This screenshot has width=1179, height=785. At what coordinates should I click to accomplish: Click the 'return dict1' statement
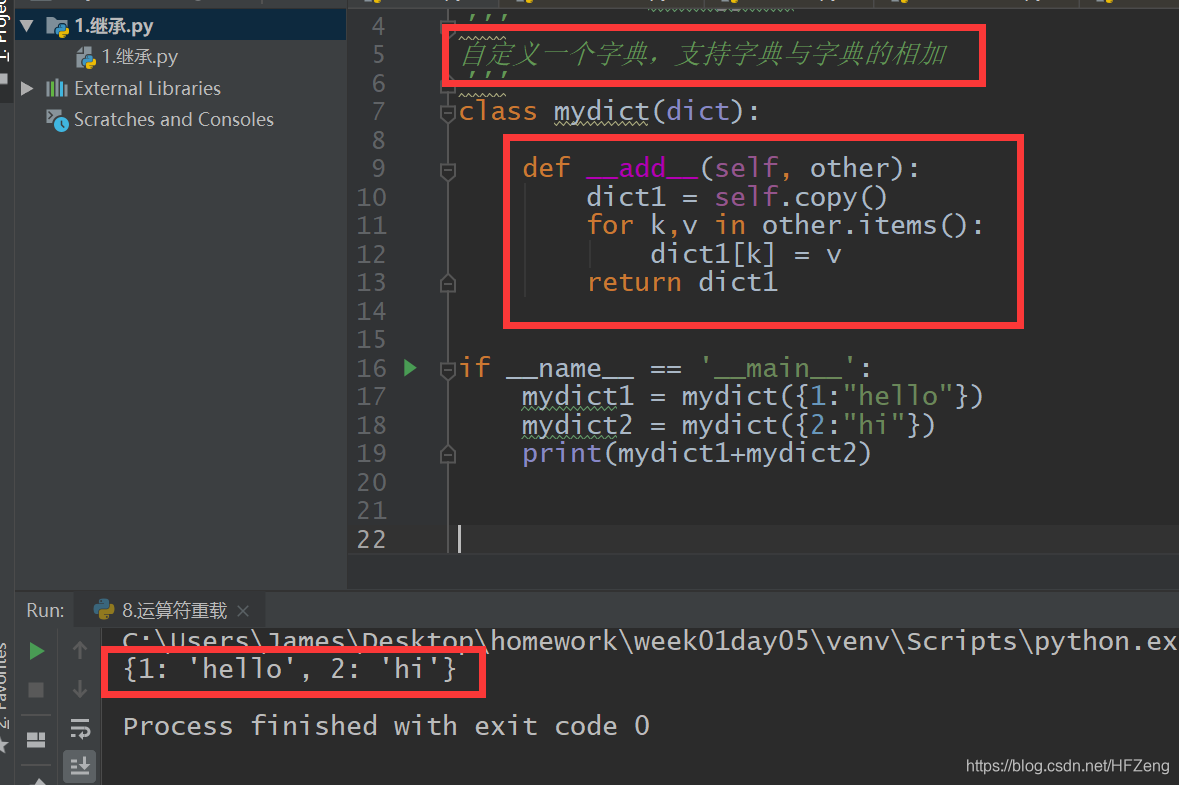coord(682,283)
